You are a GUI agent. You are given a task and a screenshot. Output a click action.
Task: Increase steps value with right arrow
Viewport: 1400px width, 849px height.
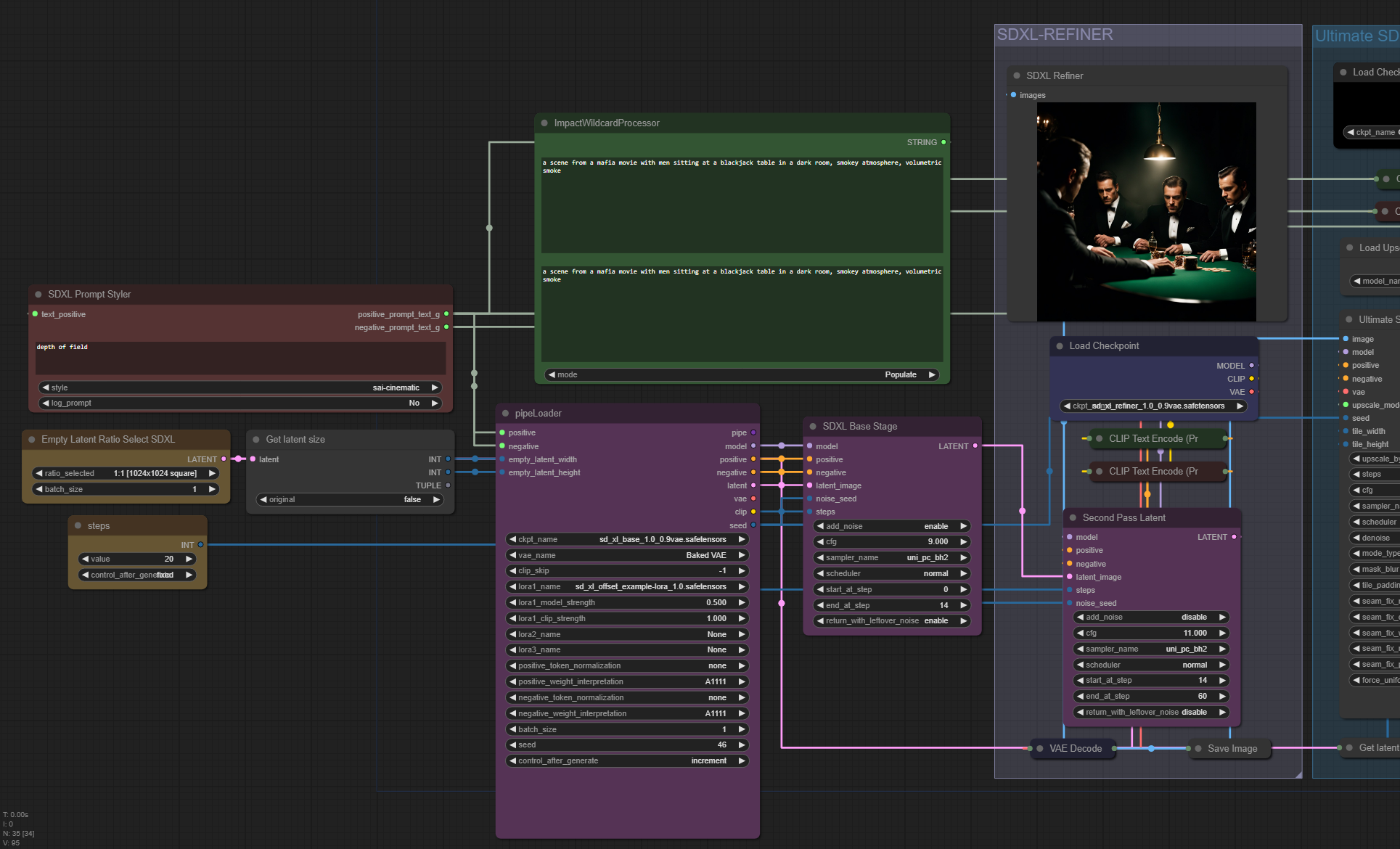click(x=189, y=559)
